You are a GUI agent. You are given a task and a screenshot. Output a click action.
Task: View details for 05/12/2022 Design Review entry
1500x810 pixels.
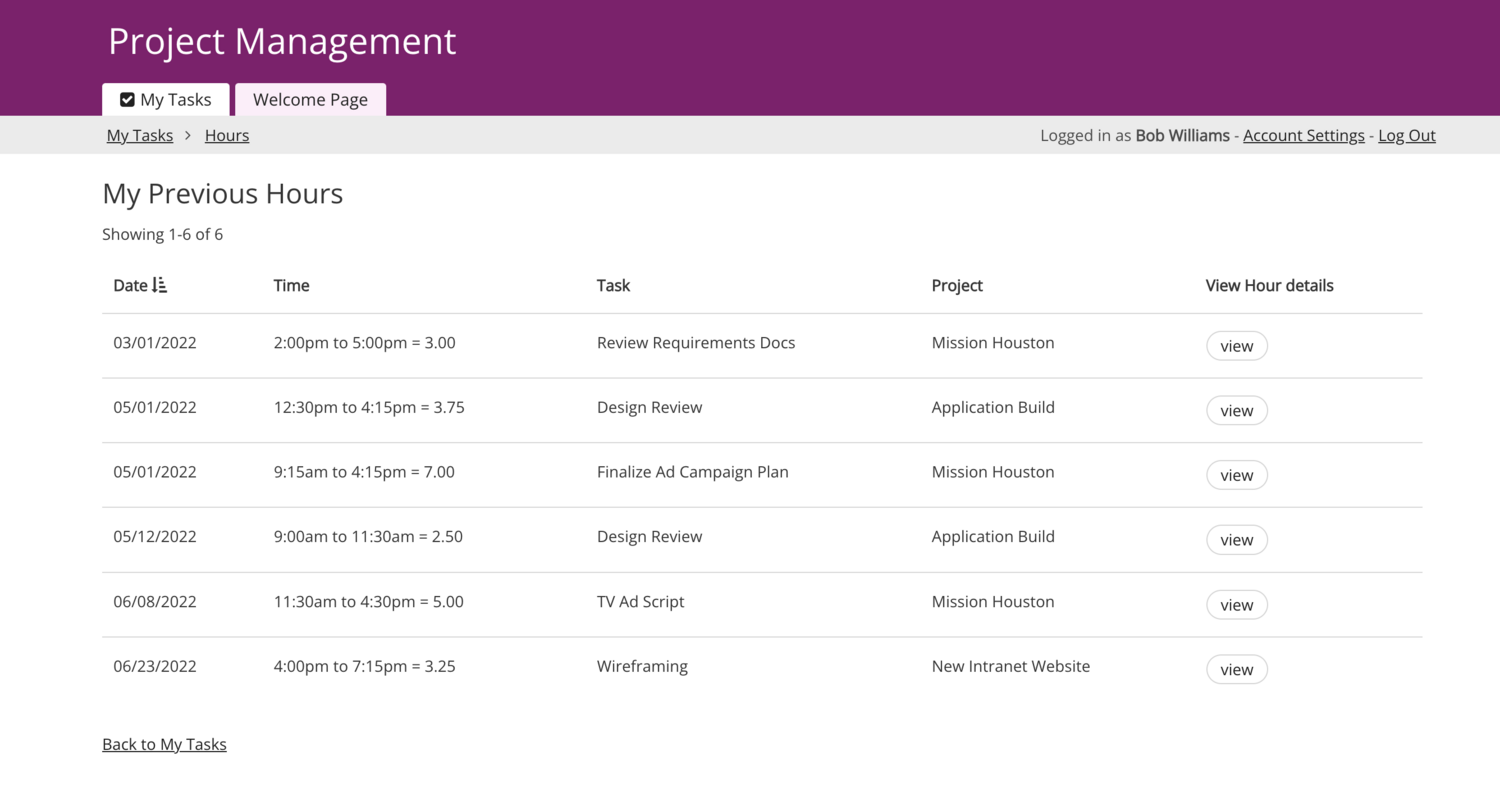[1236, 540]
